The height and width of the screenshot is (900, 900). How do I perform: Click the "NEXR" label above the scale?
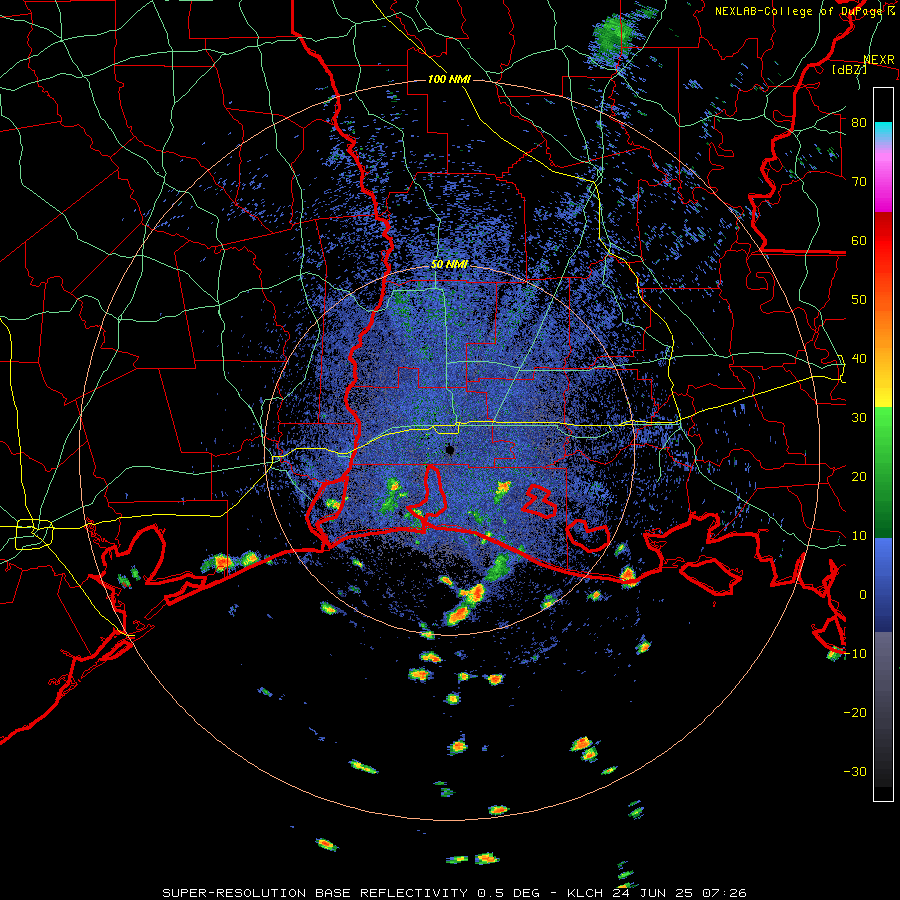click(x=879, y=59)
